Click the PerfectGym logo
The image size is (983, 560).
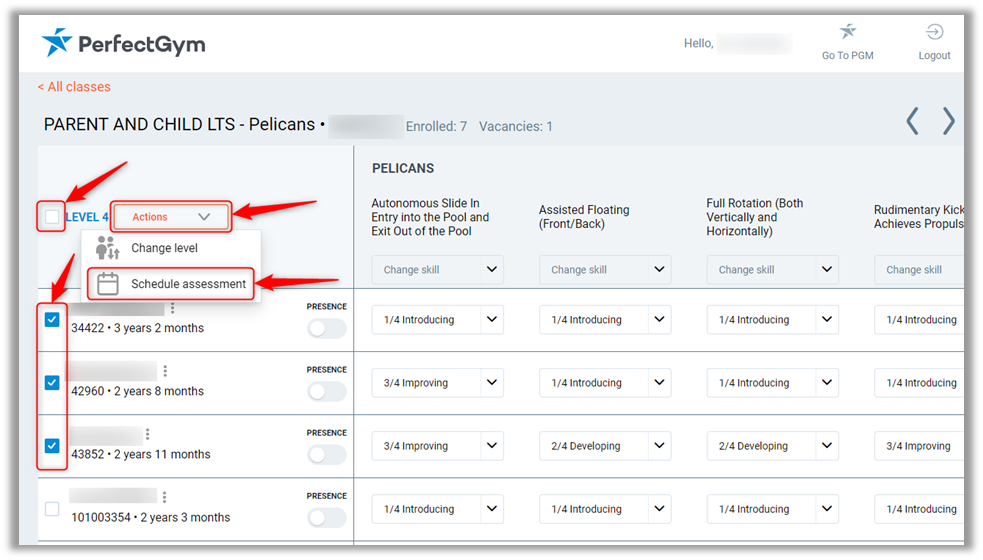pyautogui.click(x=123, y=43)
